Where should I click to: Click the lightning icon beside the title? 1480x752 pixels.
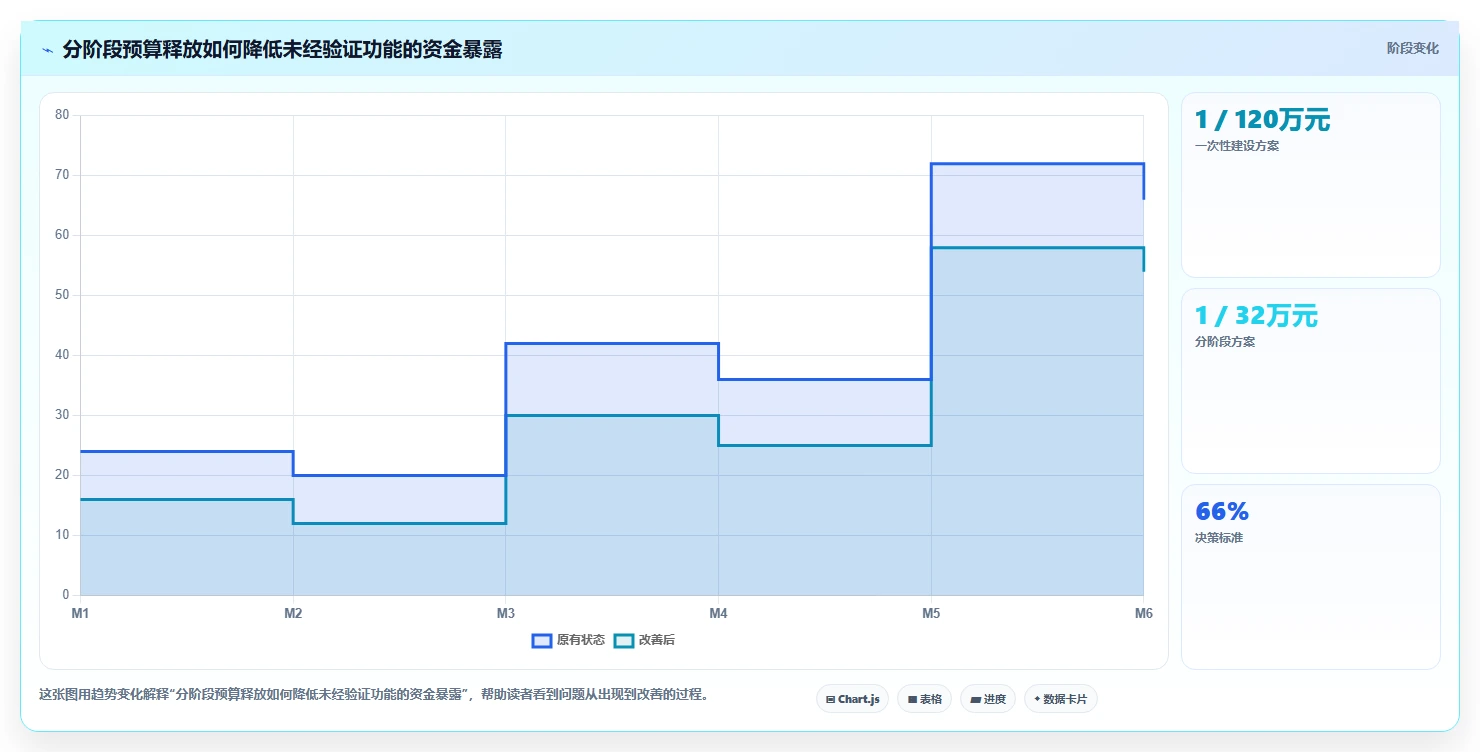pyautogui.click(x=47, y=50)
